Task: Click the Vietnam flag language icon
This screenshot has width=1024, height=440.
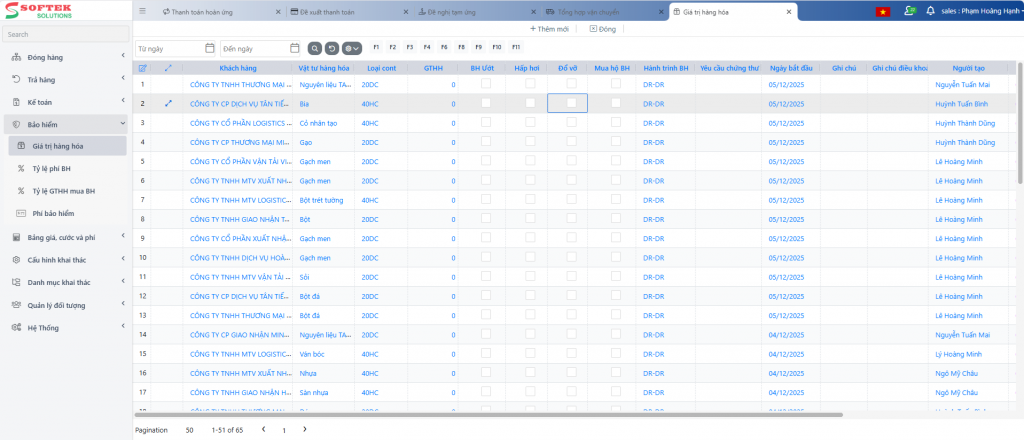Action: pos(883,11)
